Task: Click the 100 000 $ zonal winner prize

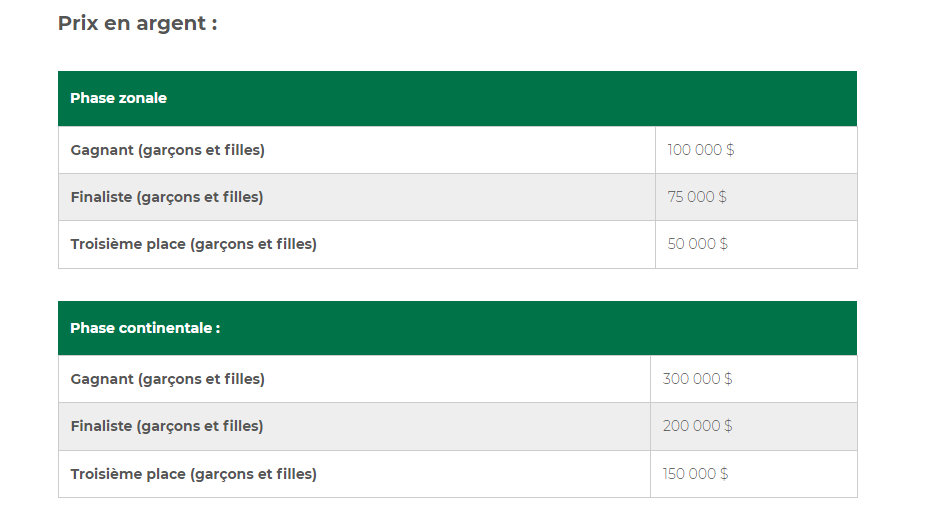Action: click(x=701, y=150)
